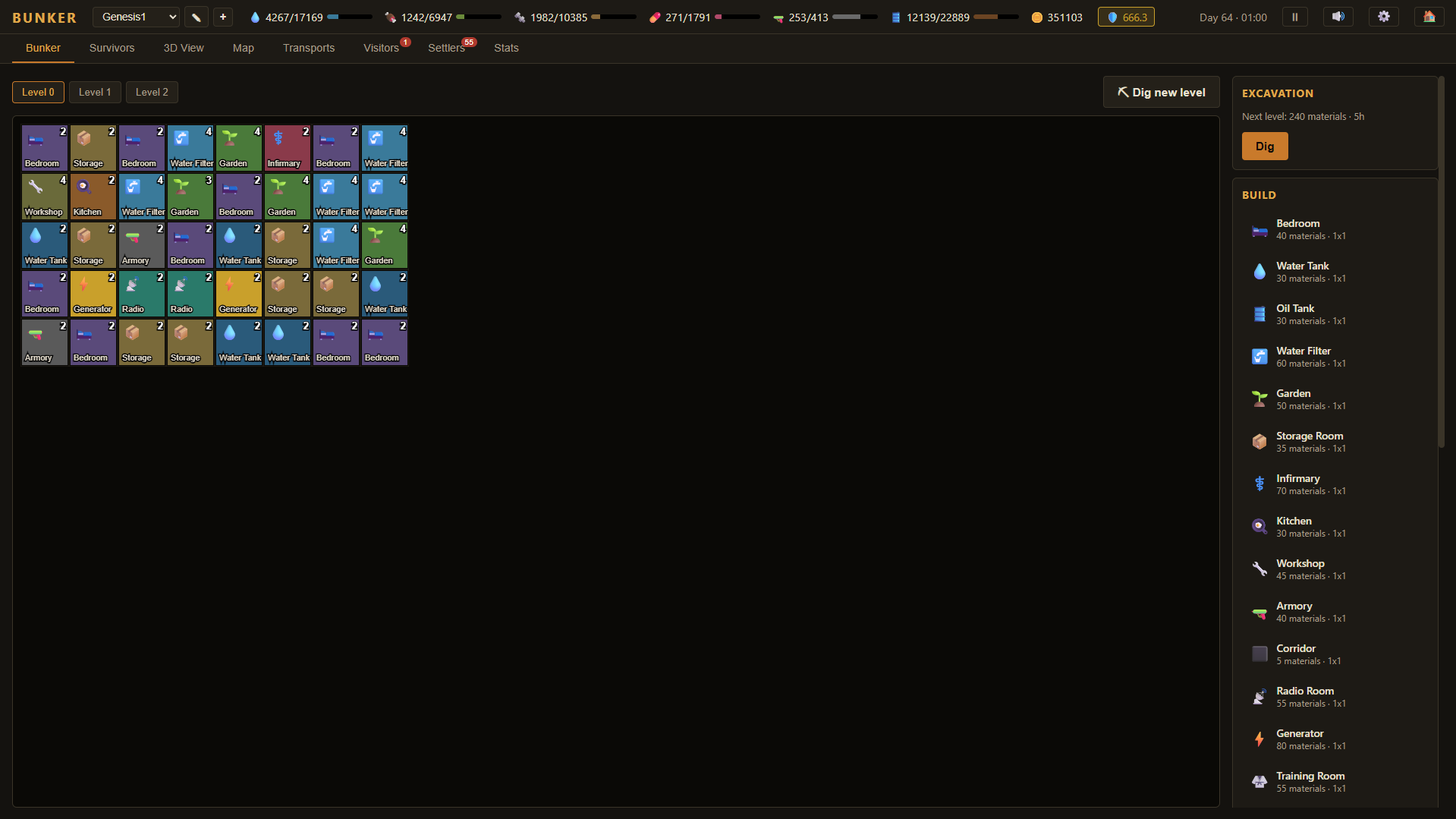The width and height of the screenshot is (1456, 819).
Task: Click the BUNKER logo
Action: [x=44, y=17]
